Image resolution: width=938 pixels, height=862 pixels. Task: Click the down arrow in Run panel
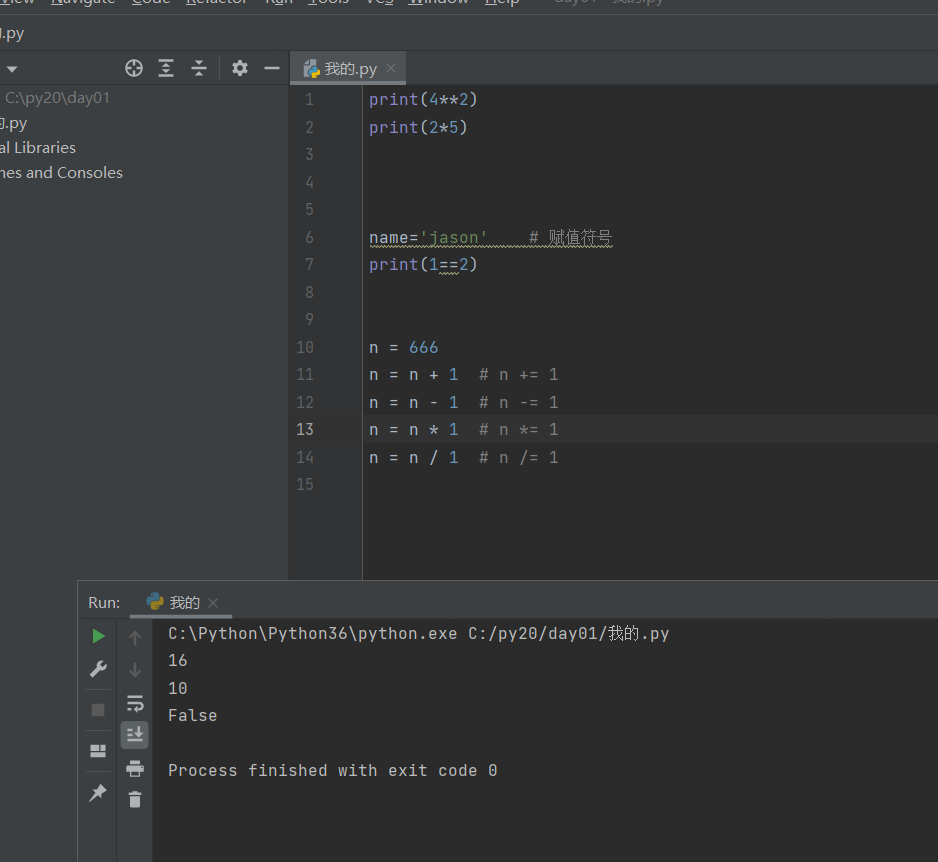click(x=135, y=670)
